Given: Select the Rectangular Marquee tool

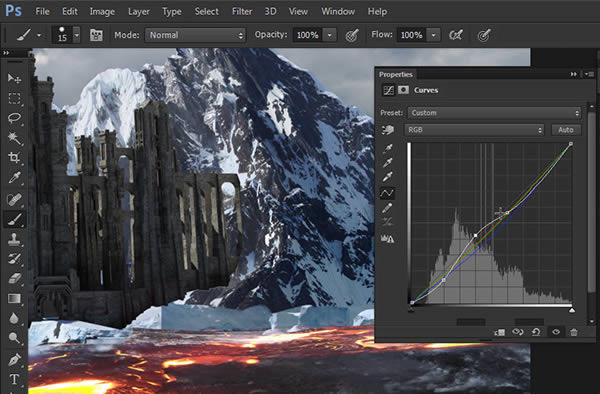Looking at the screenshot, I should tap(15, 98).
